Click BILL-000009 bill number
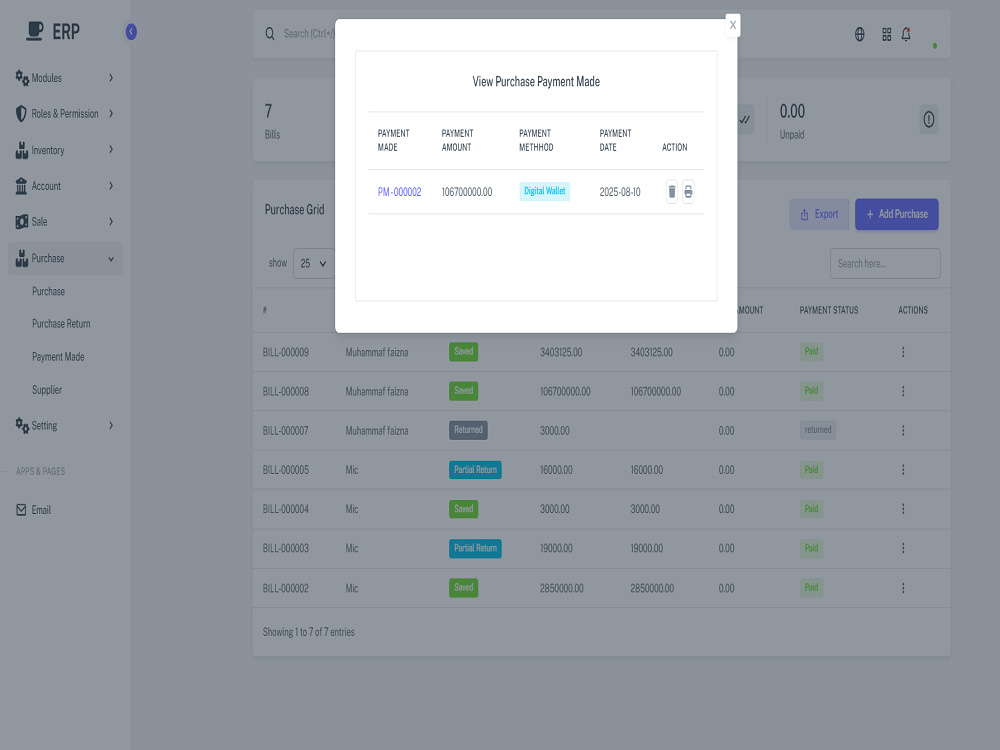This screenshot has height=750, width=1000. tap(286, 352)
